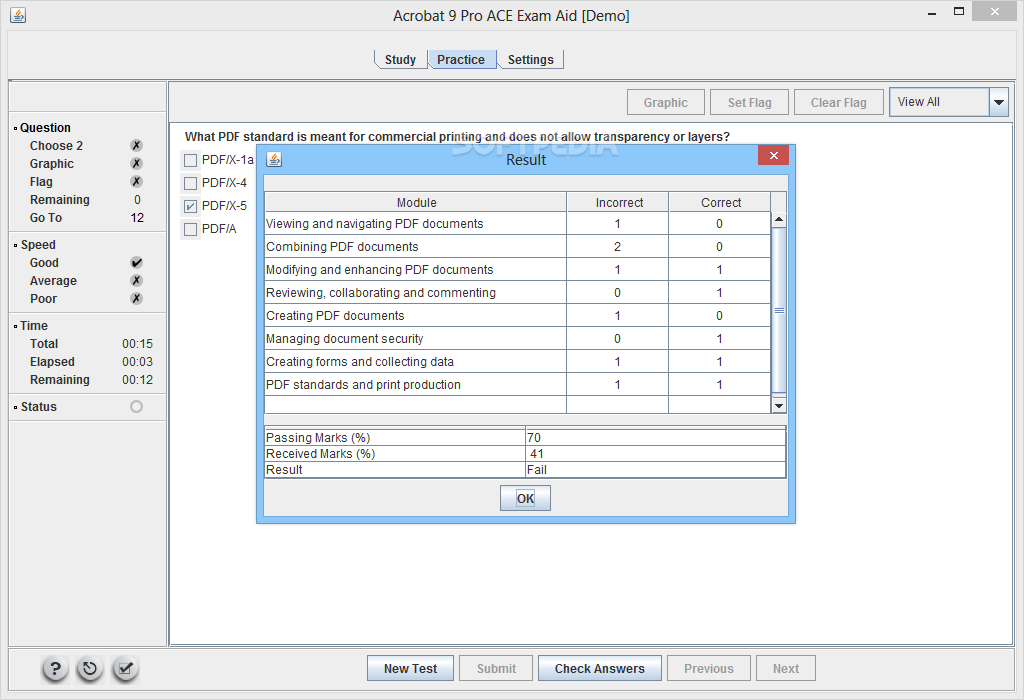Click the results table vertical scrollbar thumb

coord(778,310)
